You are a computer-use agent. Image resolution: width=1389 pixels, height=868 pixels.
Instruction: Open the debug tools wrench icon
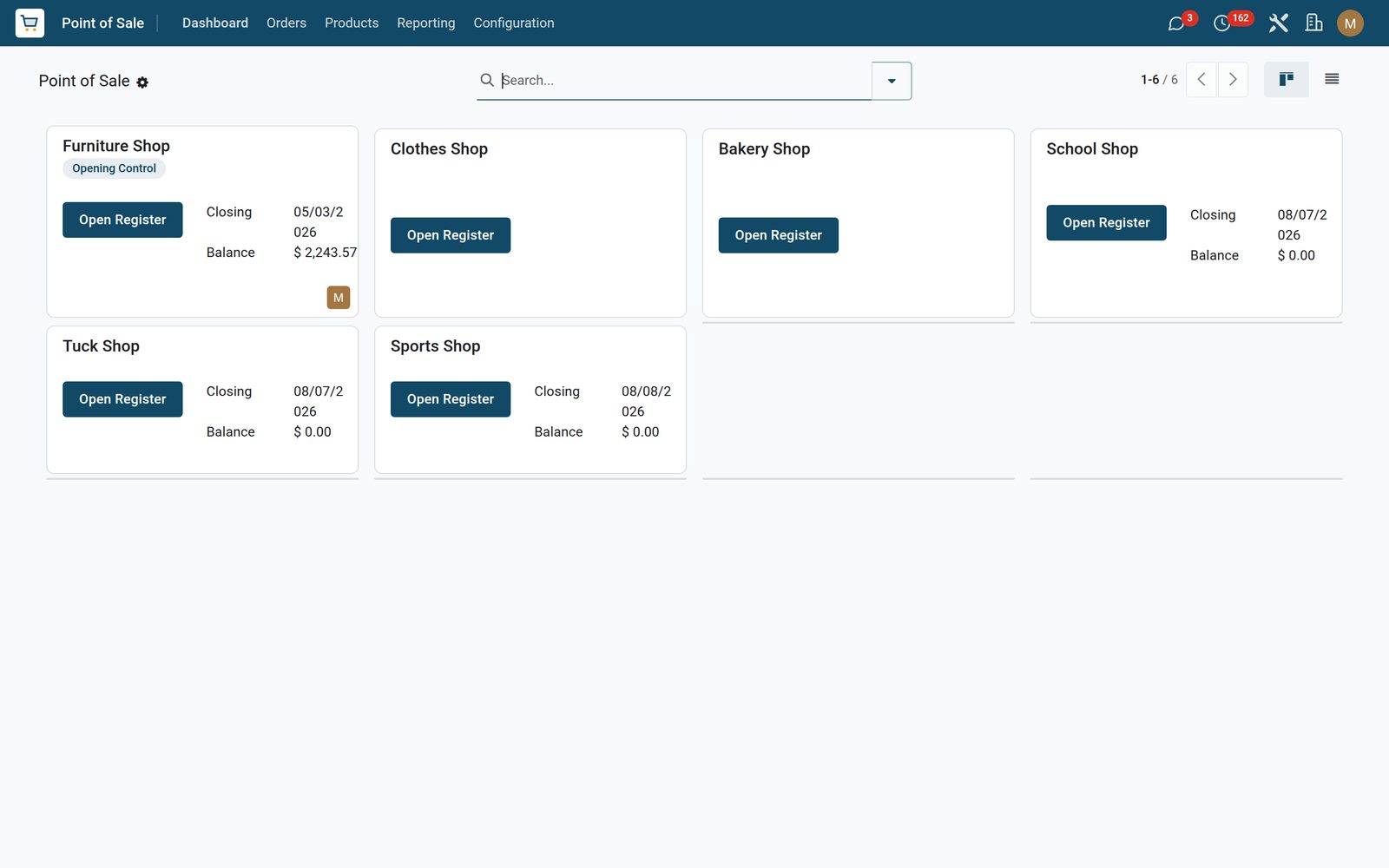1278,23
